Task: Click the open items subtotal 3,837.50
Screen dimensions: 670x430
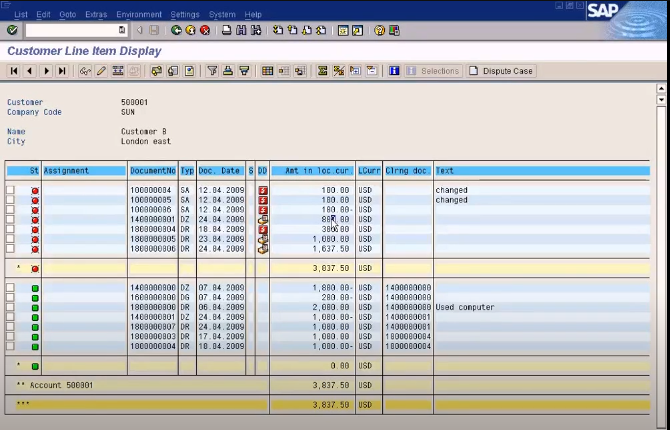Action: 331,268
